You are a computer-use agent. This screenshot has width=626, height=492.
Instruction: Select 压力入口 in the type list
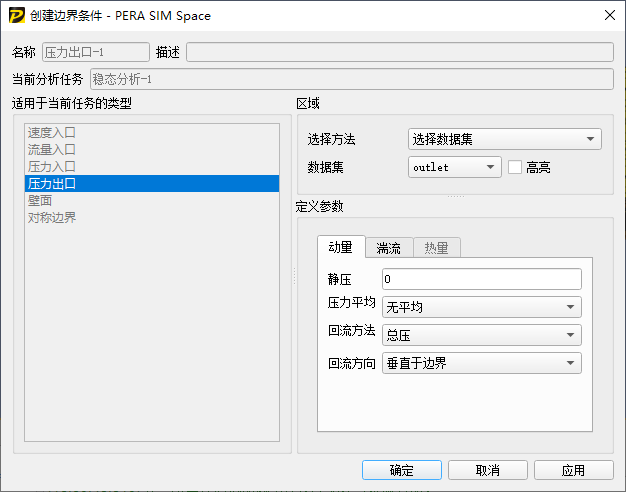(x=152, y=166)
